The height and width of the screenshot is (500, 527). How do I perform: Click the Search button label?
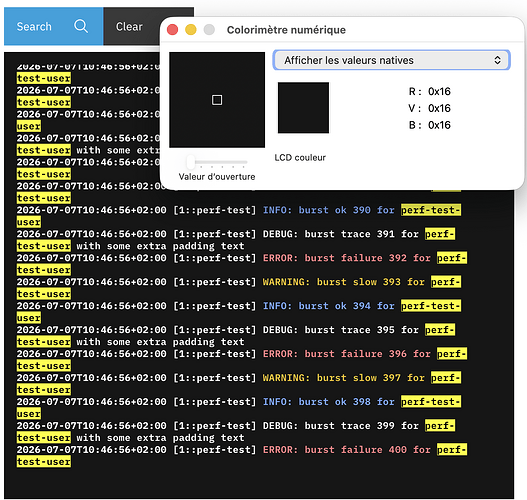click(x=34, y=27)
